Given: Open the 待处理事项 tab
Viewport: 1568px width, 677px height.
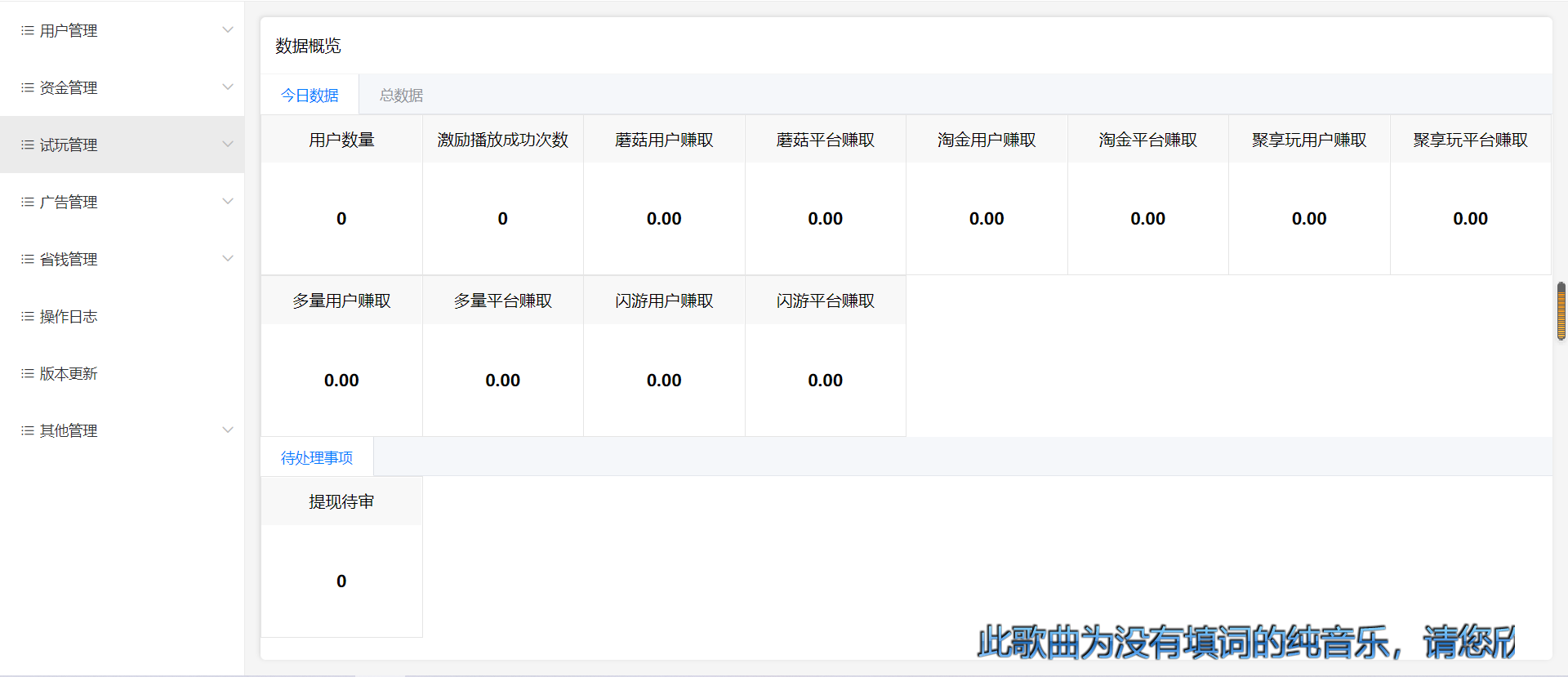Looking at the screenshot, I should 317,458.
